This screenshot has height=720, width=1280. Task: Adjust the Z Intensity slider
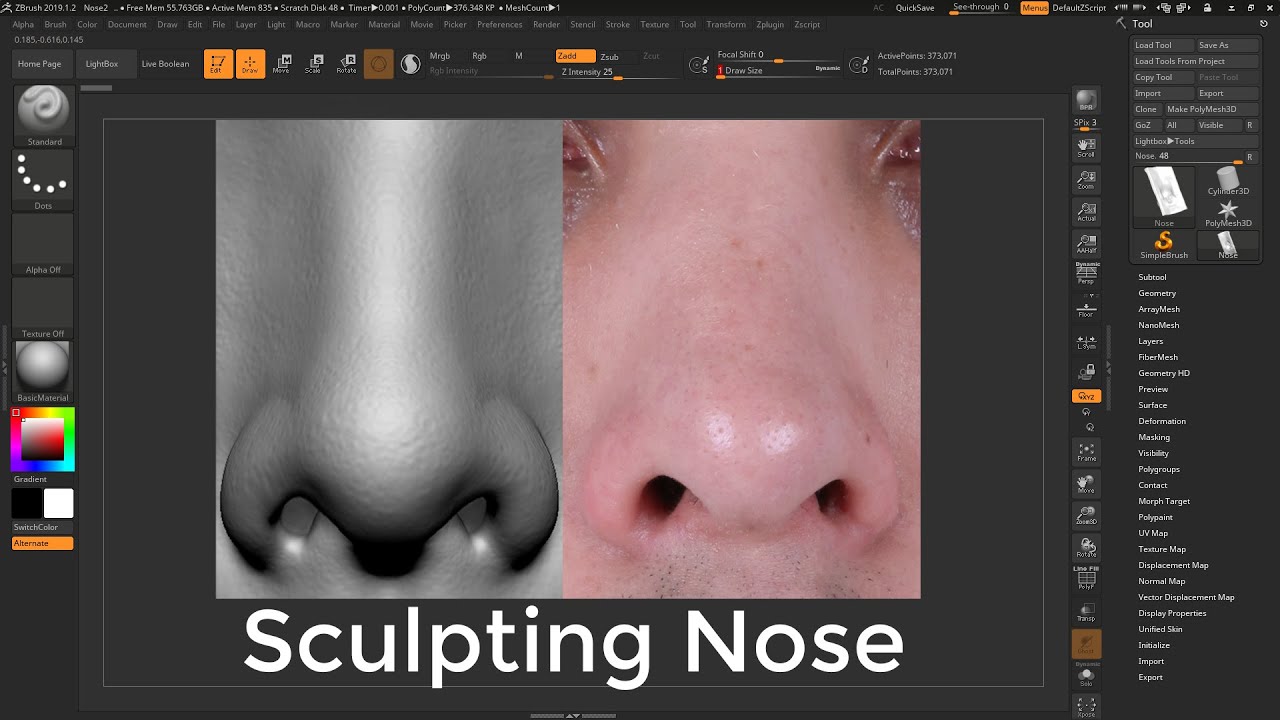click(x=619, y=72)
